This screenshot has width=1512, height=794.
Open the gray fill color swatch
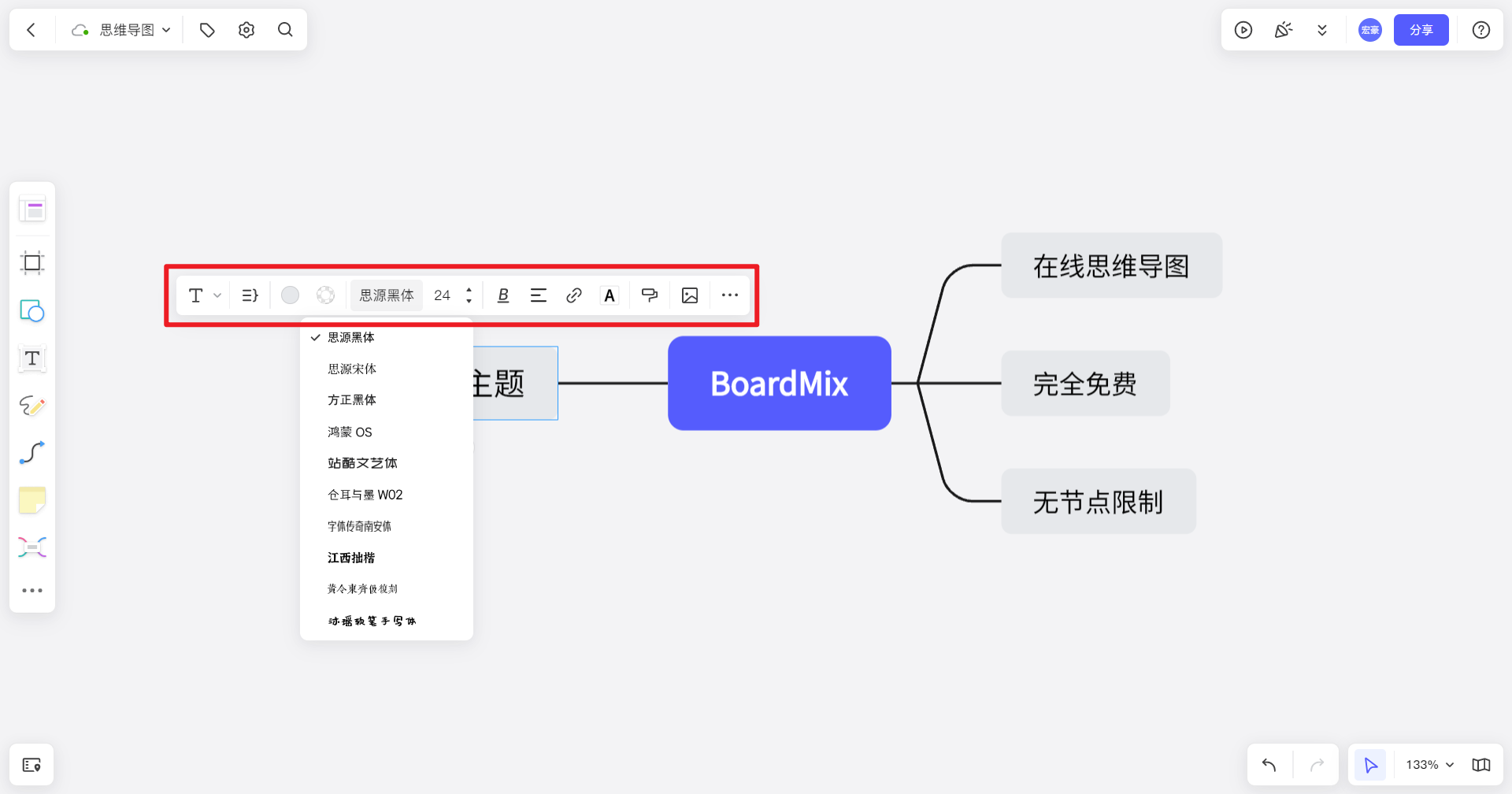[290, 295]
